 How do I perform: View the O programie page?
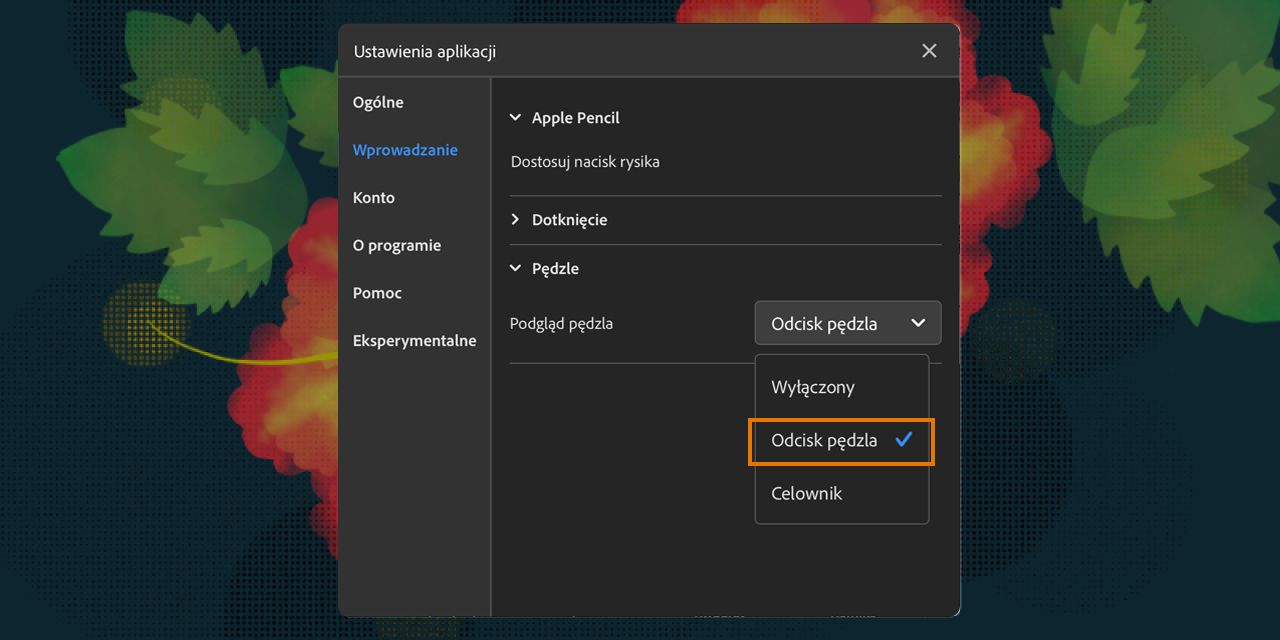396,245
